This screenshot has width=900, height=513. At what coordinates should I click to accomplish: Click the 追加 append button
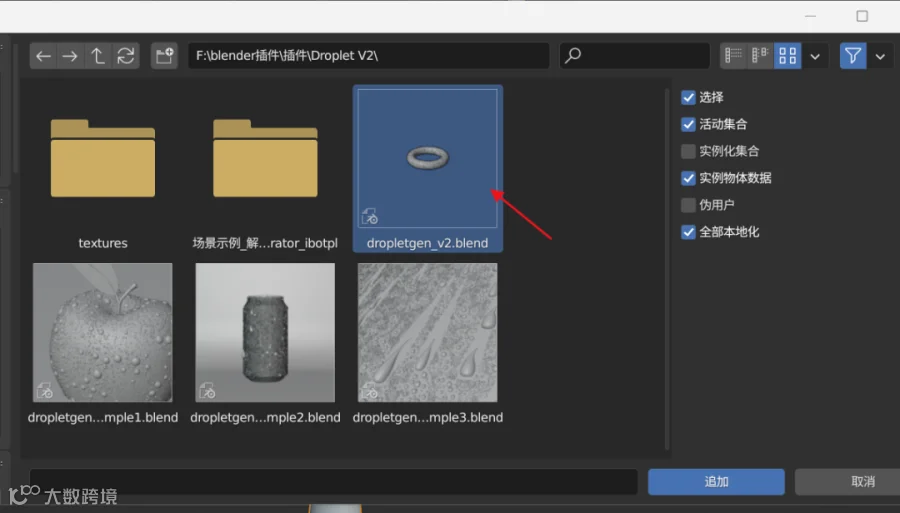tap(716, 481)
